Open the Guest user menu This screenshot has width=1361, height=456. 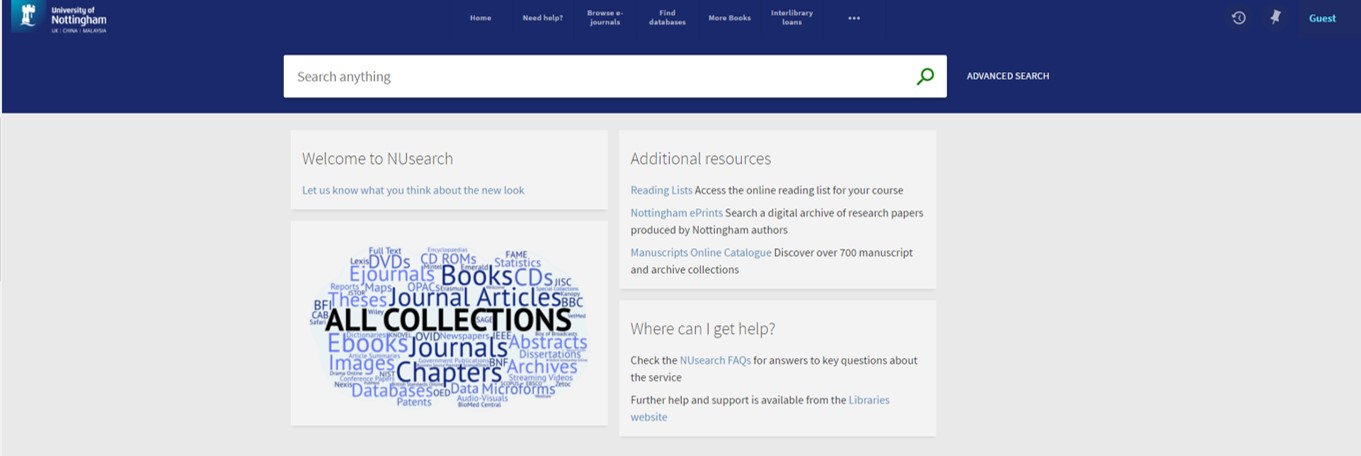pyautogui.click(x=1322, y=18)
